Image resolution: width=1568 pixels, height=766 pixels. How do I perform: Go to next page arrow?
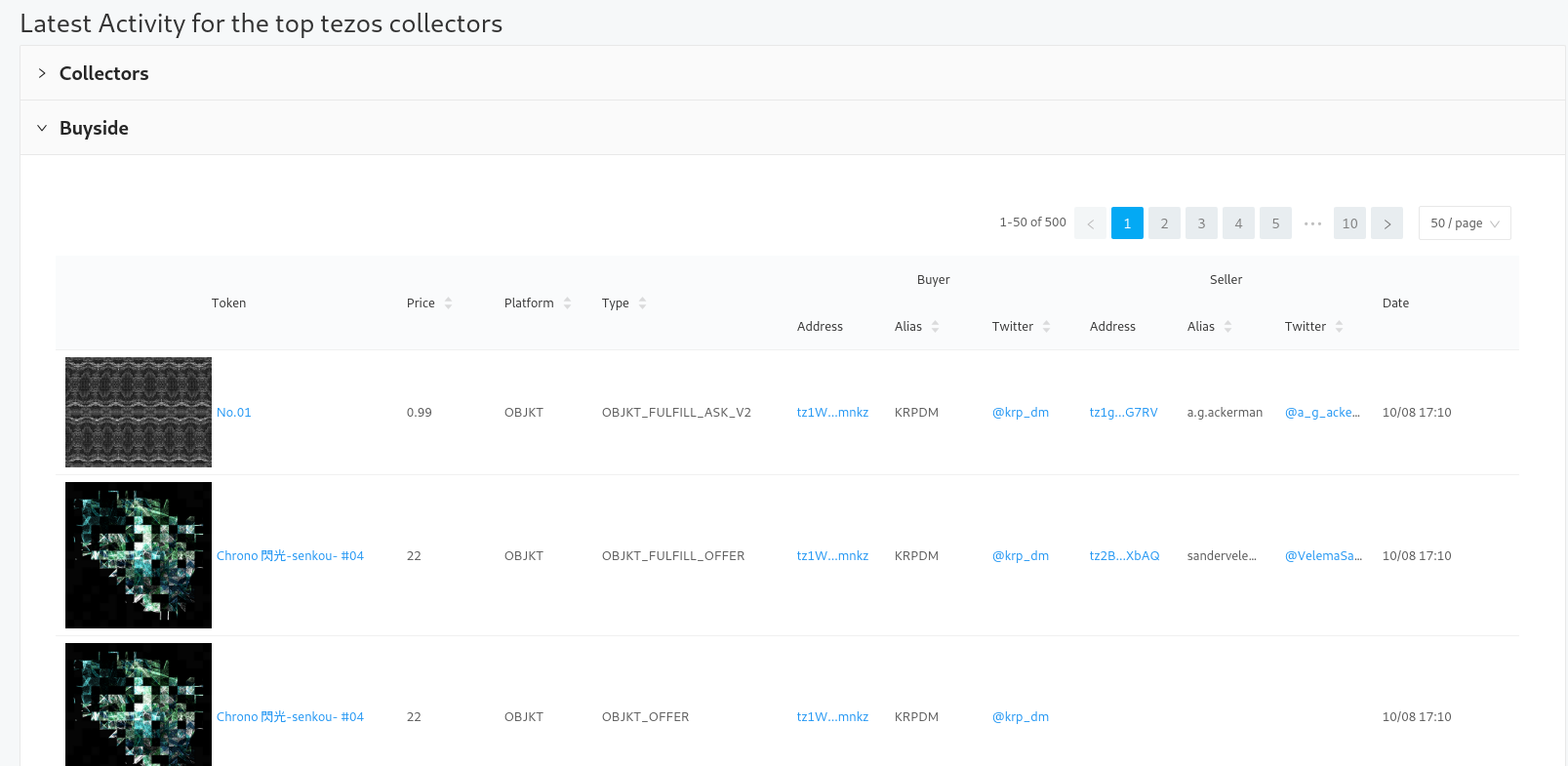coord(1387,223)
